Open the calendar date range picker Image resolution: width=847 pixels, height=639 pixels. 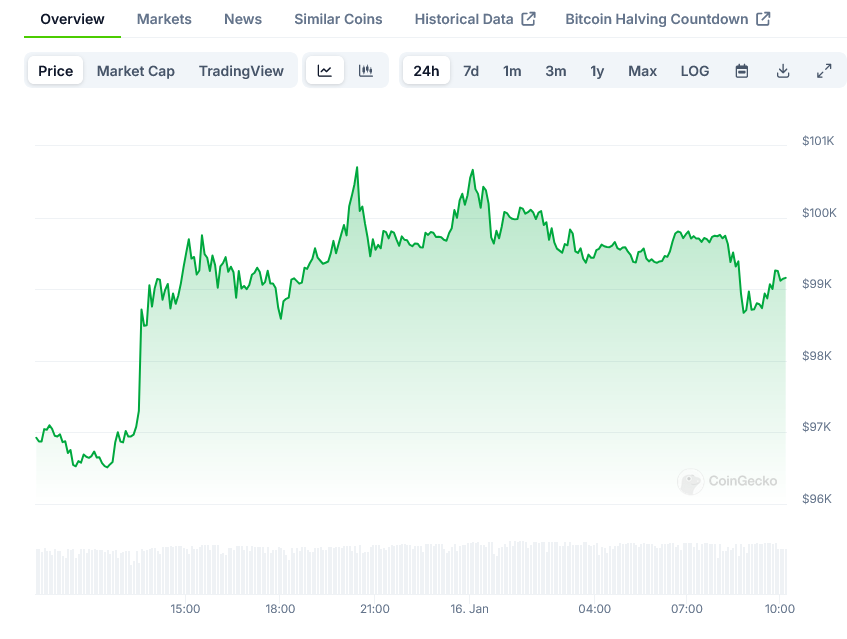(x=742, y=71)
